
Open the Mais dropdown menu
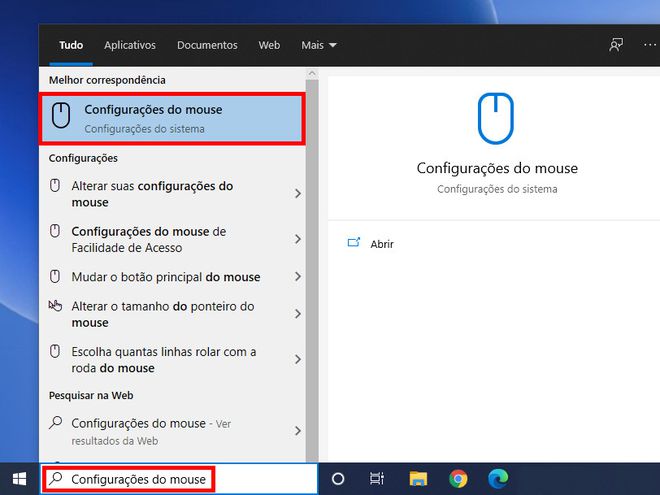point(319,45)
